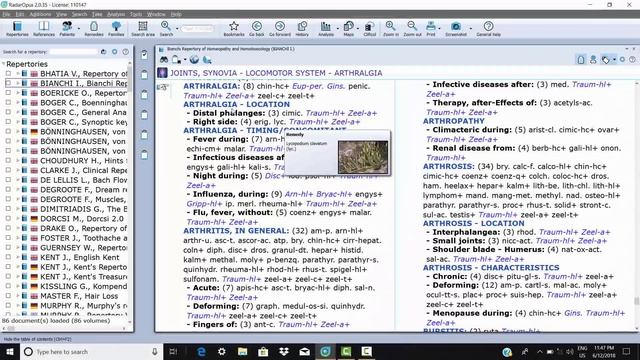Expand the GUERNSEY W. tree node
This screenshot has width=640, height=360.
pos(18,248)
